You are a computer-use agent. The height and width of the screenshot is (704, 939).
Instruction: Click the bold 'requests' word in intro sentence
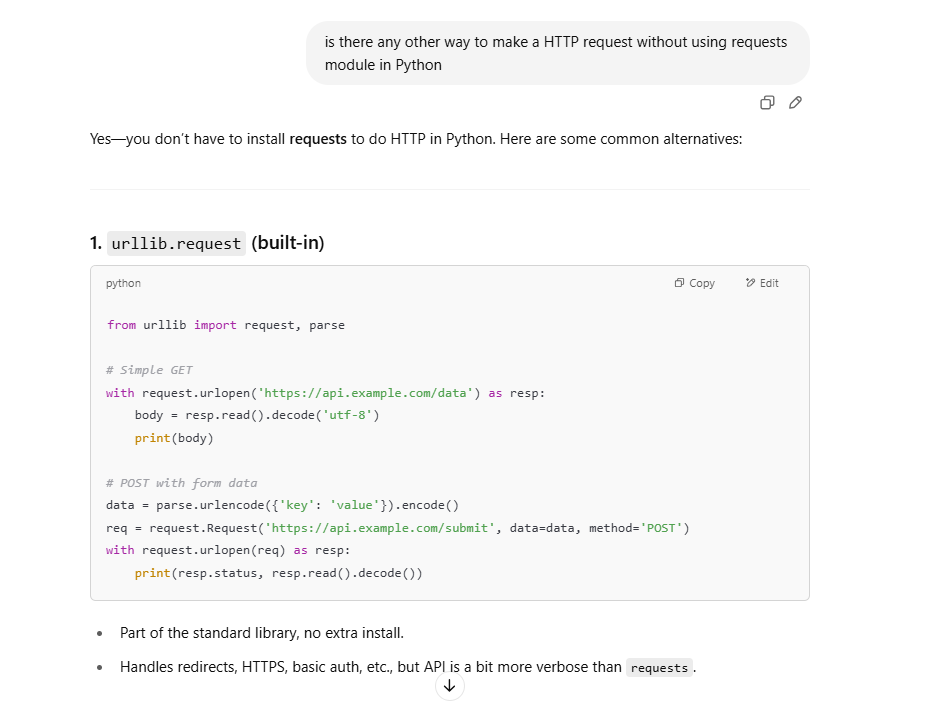(x=318, y=139)
